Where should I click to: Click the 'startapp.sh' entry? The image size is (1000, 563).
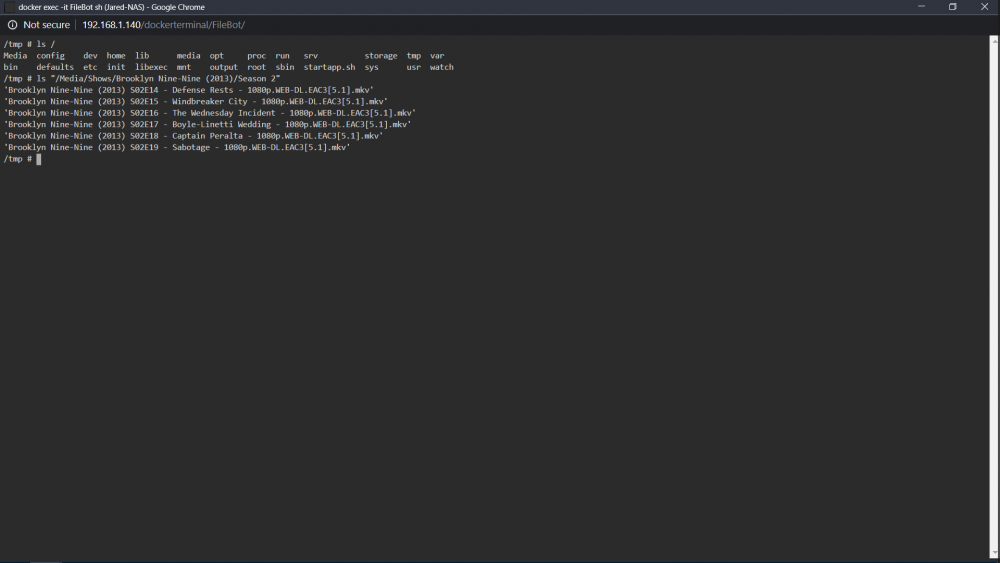(329, 67)
